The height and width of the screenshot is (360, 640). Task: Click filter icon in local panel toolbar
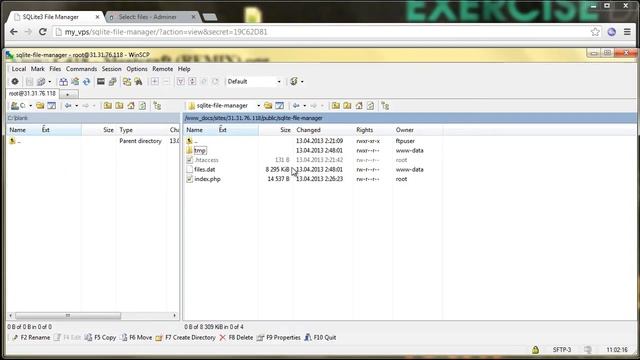pyautogui.click(x=51, y=106)
